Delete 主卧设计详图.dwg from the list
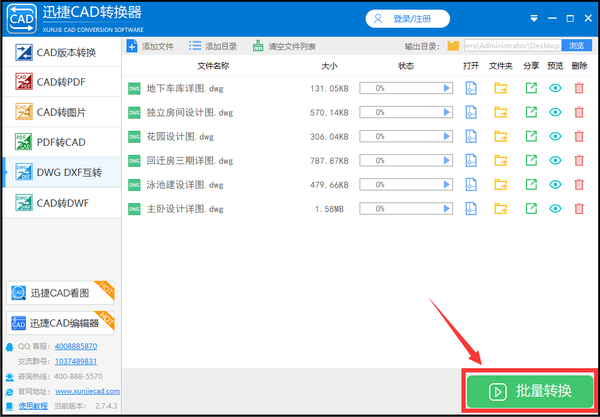600x417 pixels. point(579,209)
